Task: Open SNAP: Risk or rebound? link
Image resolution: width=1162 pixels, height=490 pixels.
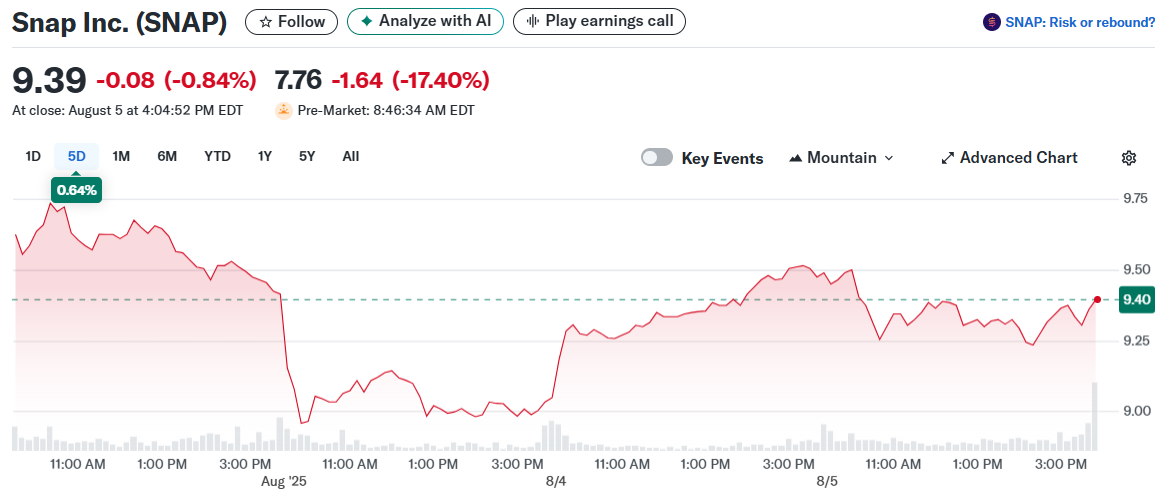Action: pos(1080,23)
